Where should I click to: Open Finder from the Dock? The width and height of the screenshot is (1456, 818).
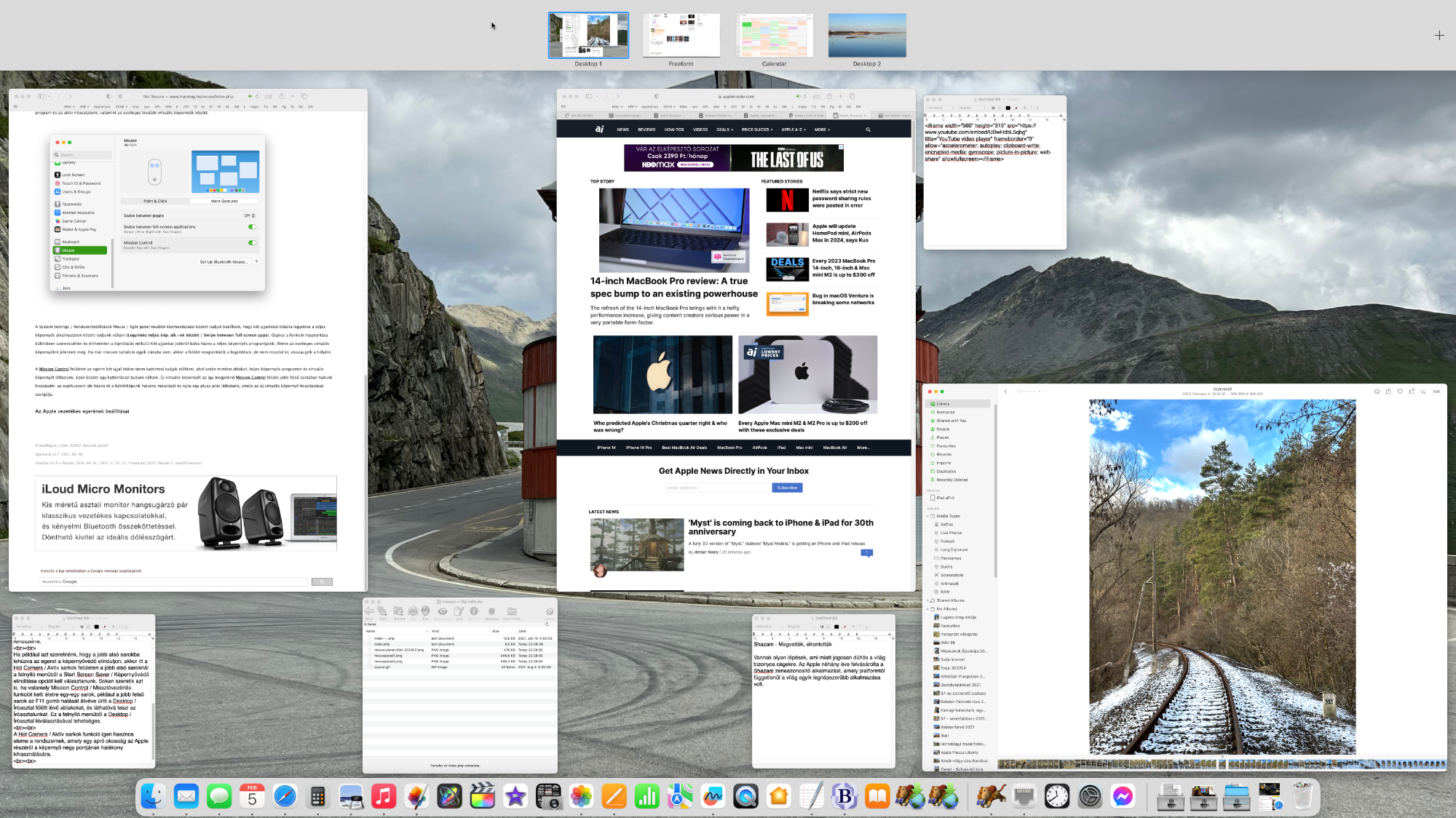click(153, 796)
